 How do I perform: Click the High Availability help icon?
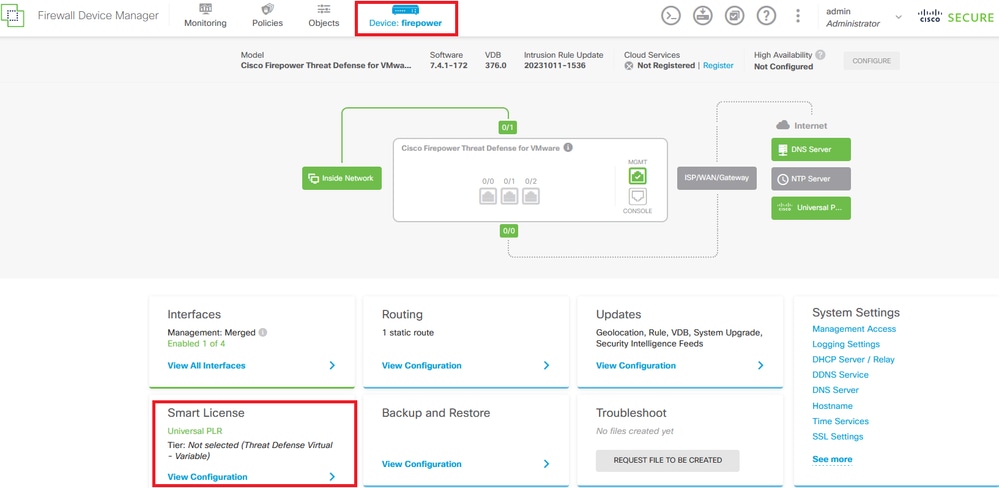coord(821,55)
